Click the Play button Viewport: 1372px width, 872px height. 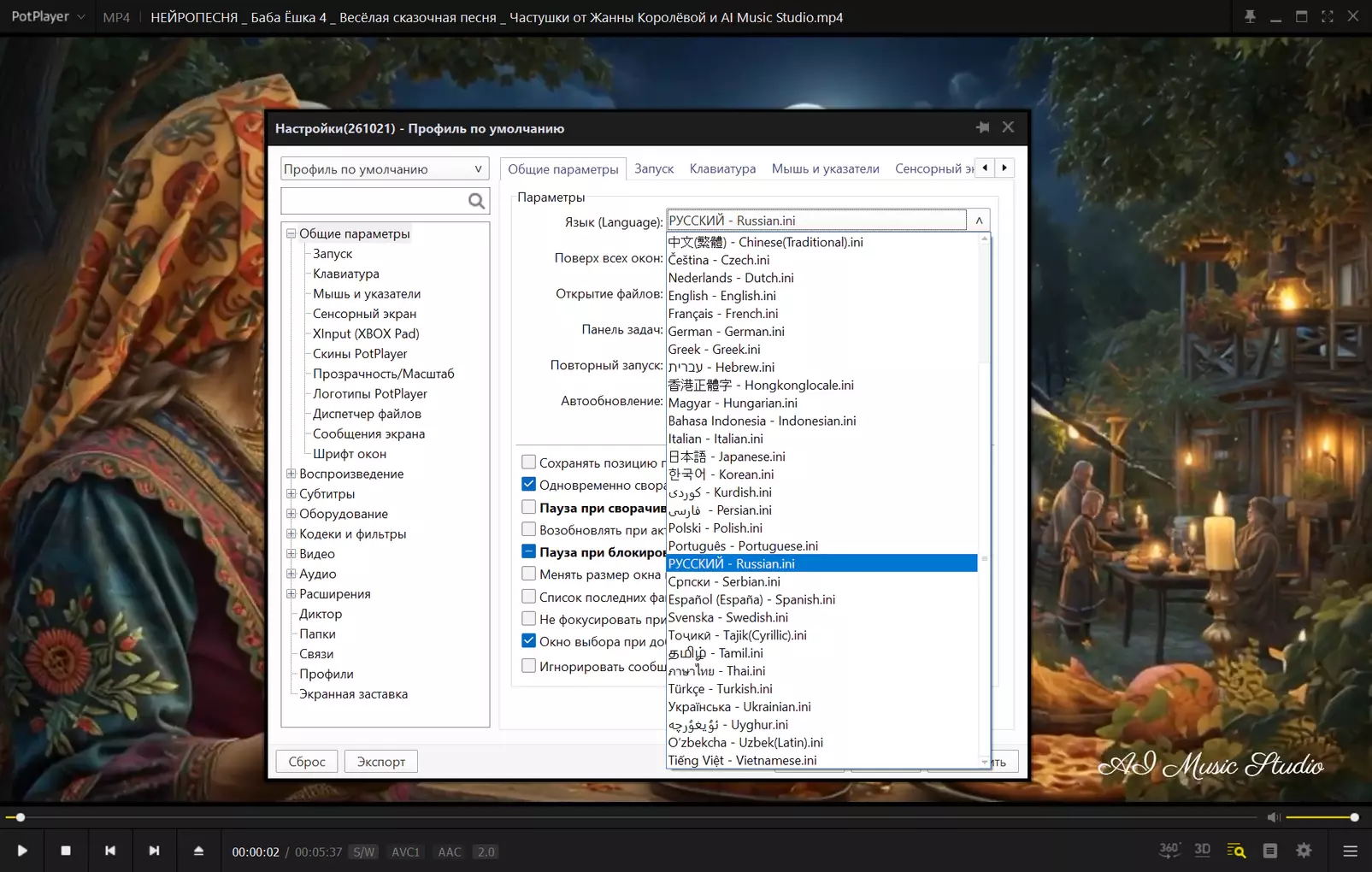tap(22, 851)
